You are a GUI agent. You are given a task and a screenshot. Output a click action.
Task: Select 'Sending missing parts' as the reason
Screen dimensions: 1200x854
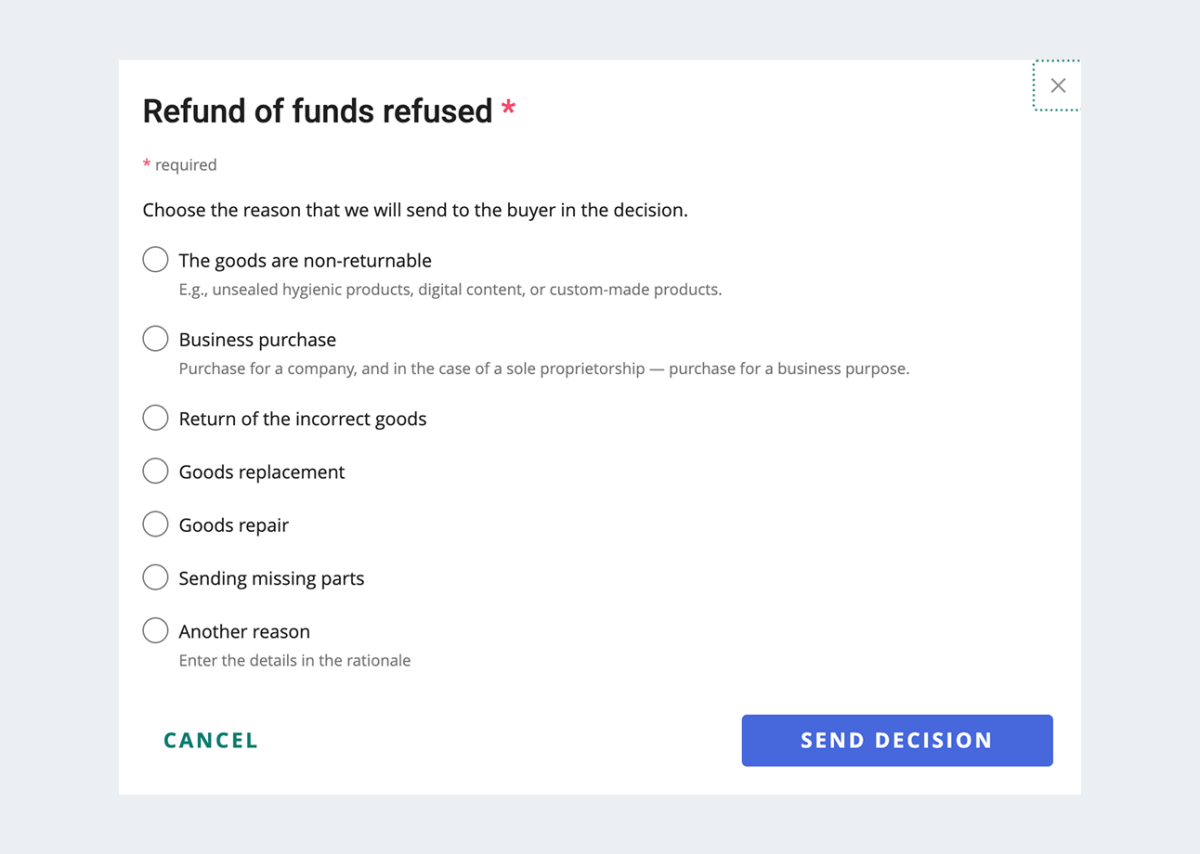(155, 576)
